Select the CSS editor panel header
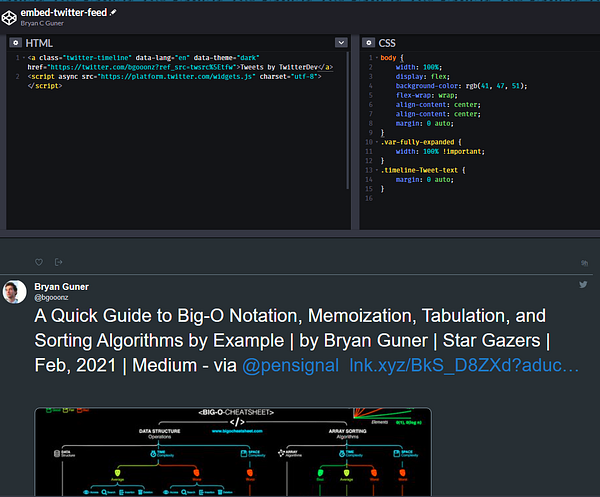This screenshot has width=600, height=497. [387, 43]
